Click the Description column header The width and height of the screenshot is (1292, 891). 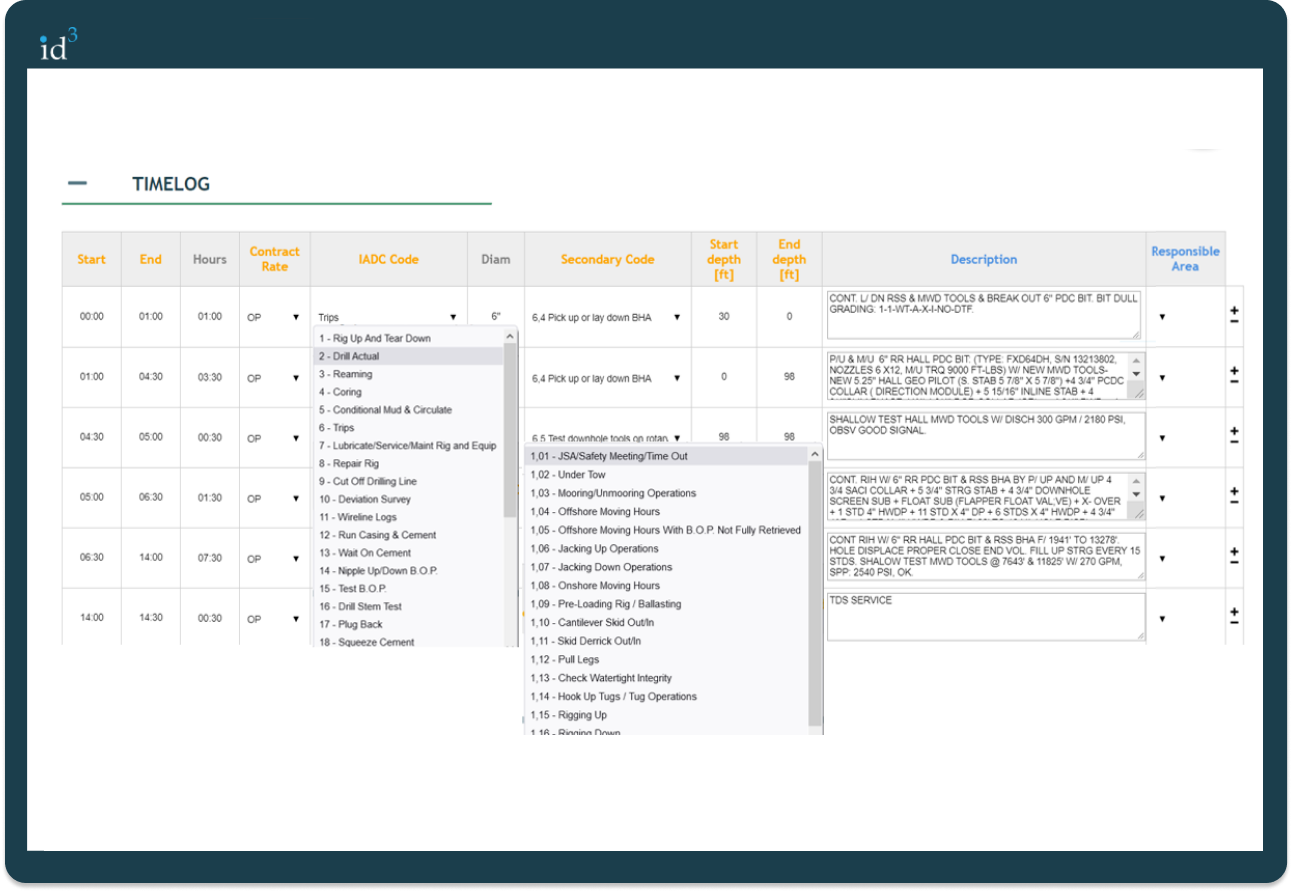[984, 259]
